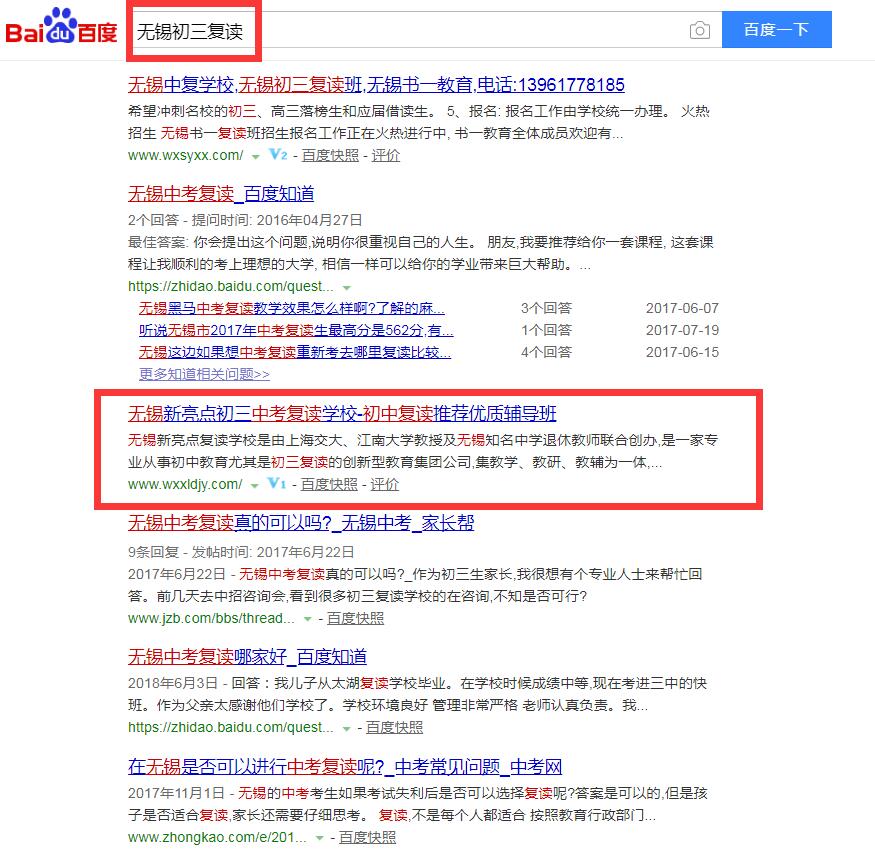Image resolution: width=875 pixels, height=854 pixels.
Task: Open 在无锡是否可以进行中考复读呢 result title
Action: (x=345, y=767)
